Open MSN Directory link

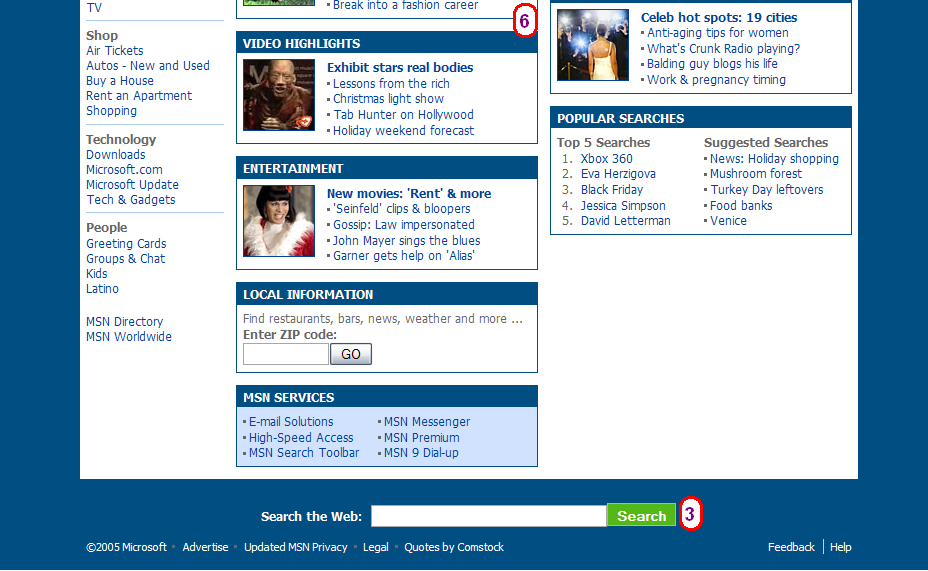pyautogui.click(x=124, y=322)
